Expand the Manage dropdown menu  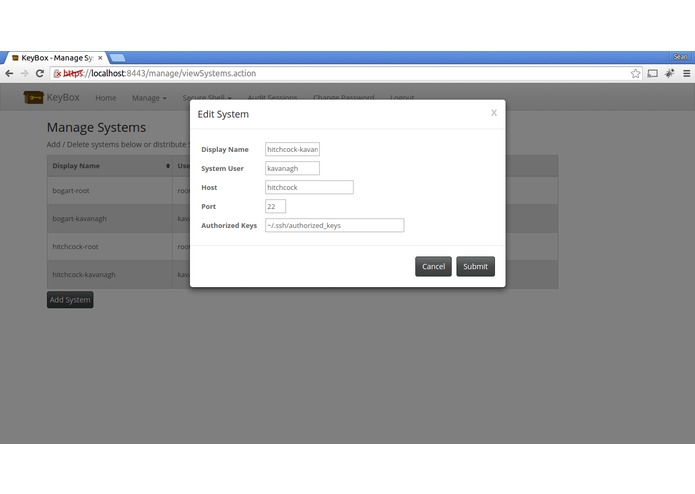(x=149, y=98)
